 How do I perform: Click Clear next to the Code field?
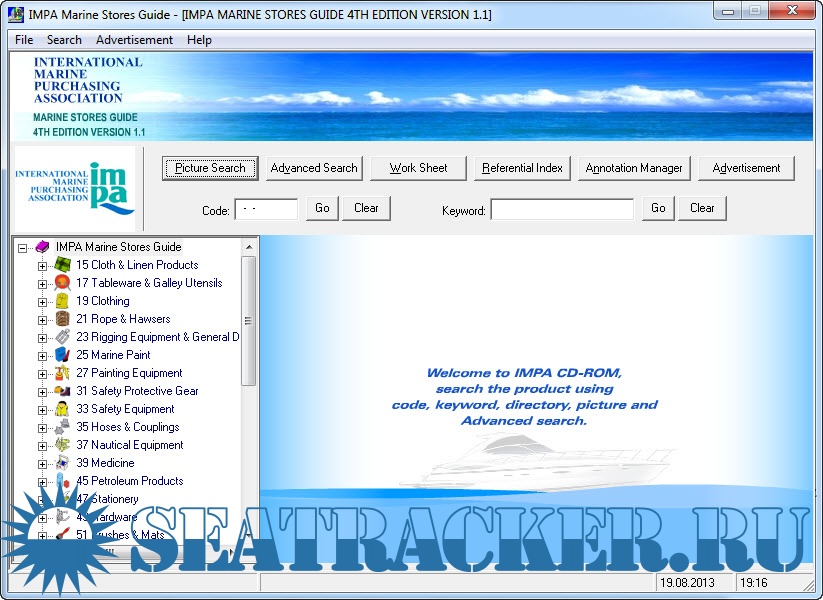point(366,208)
